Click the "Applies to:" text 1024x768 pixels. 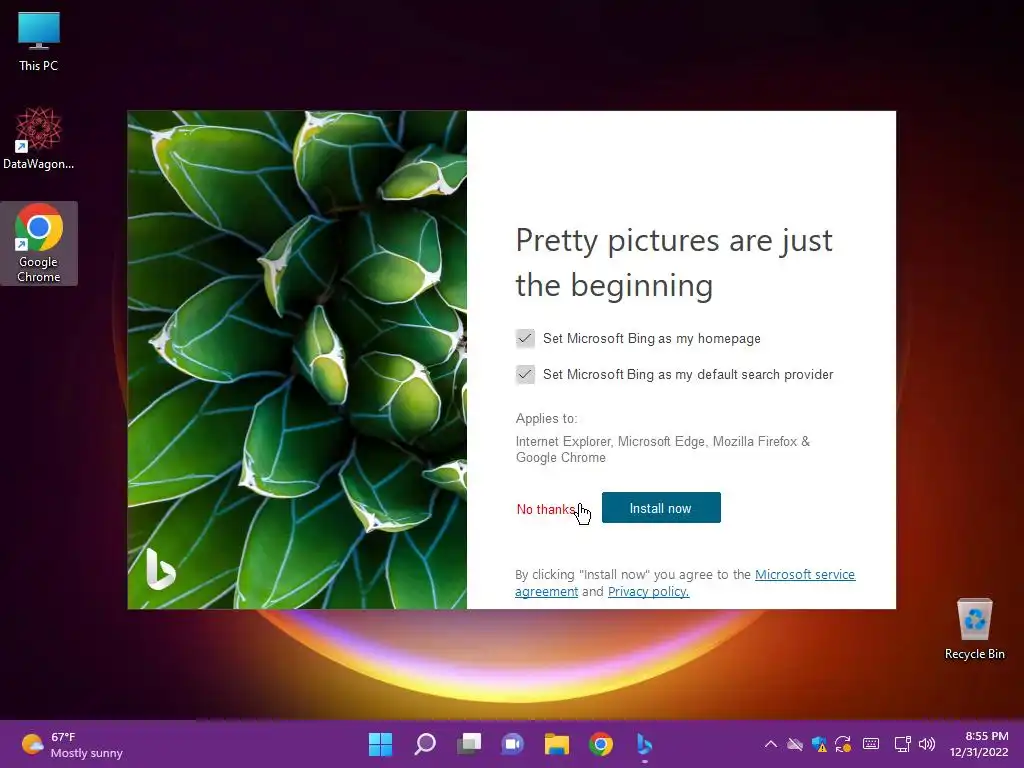click(547, 419)
